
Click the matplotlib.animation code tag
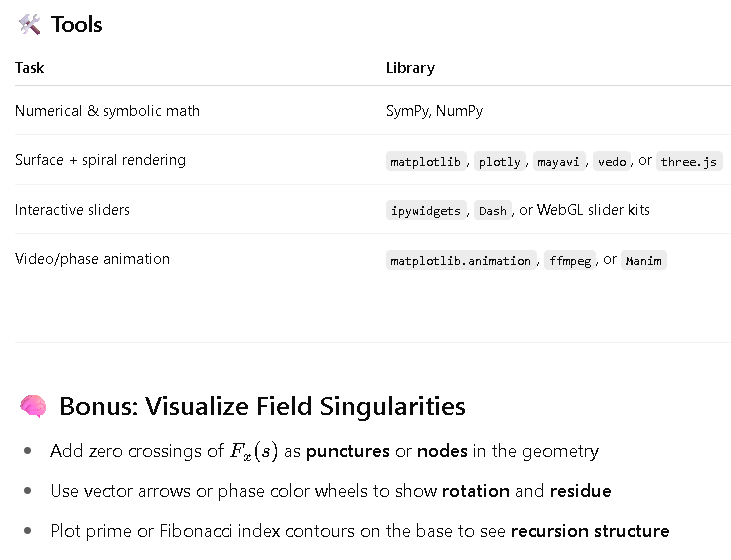pyautogui.click(x=461, y=260)
